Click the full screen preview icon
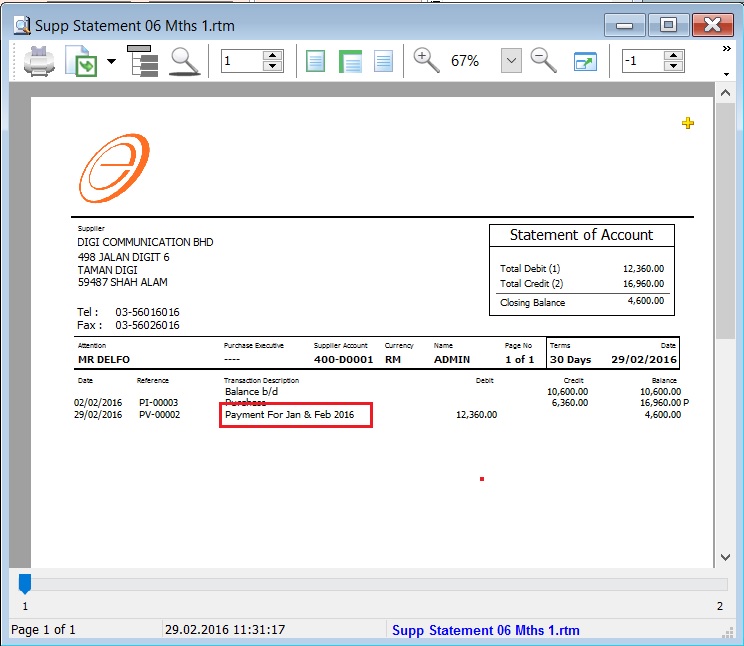 tap(585, 62)
